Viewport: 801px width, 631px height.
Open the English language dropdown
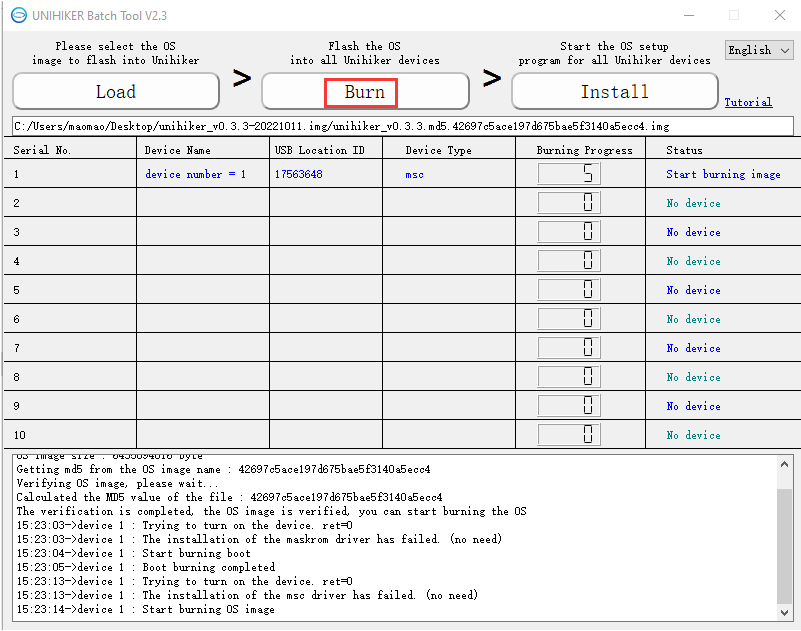[758, 49]
